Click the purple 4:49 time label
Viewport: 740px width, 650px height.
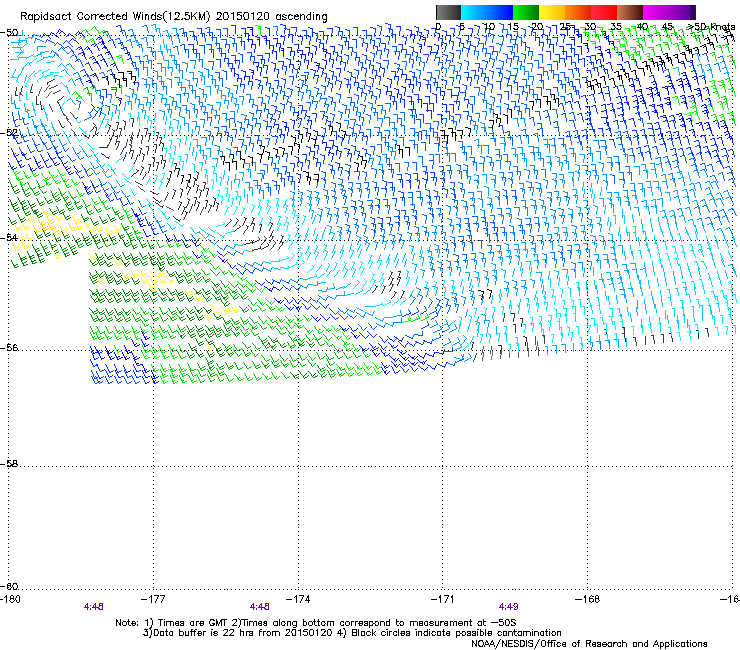[508, 607]
